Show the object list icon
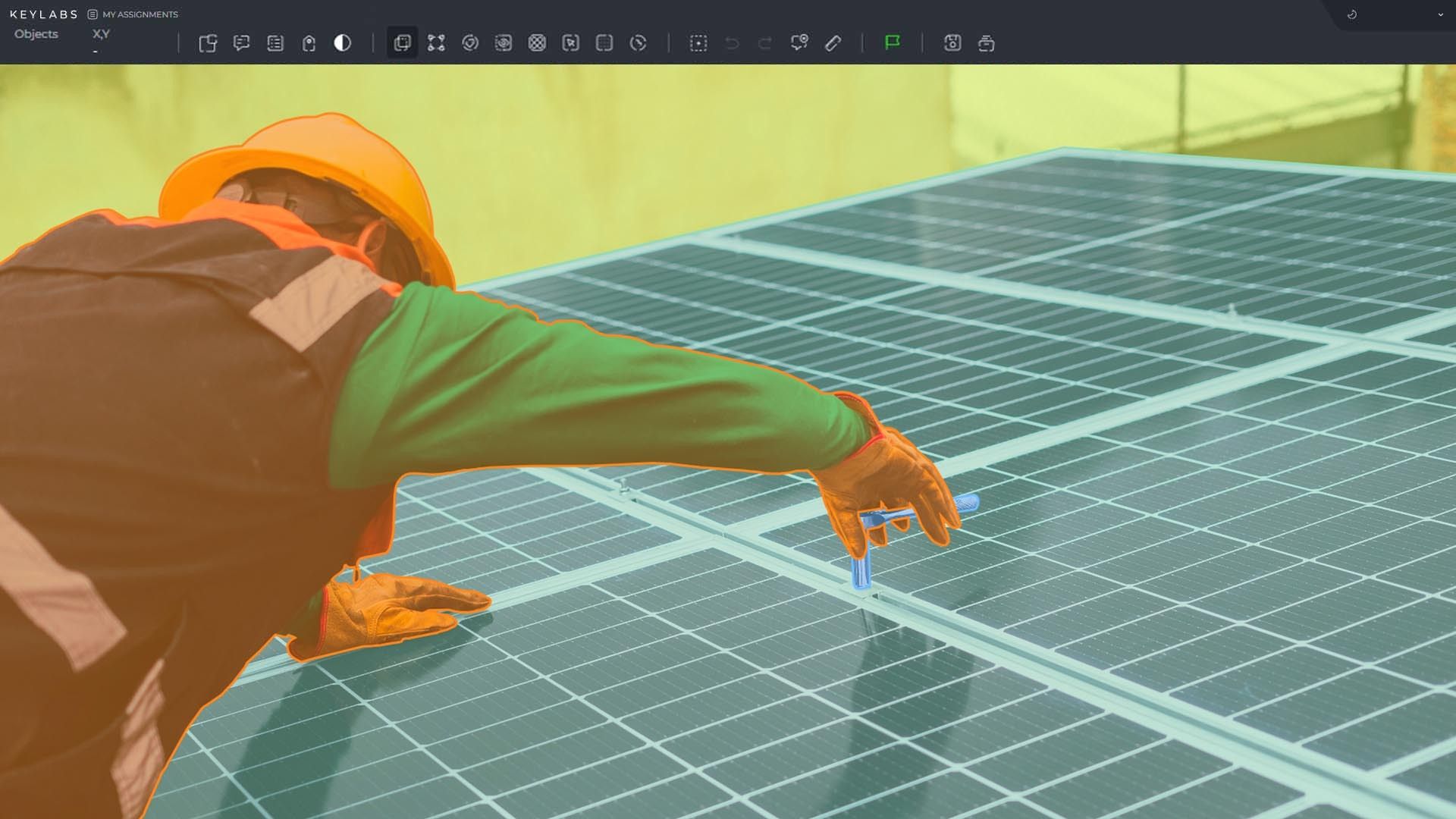The image size is (1456, 819). point(275,43)
